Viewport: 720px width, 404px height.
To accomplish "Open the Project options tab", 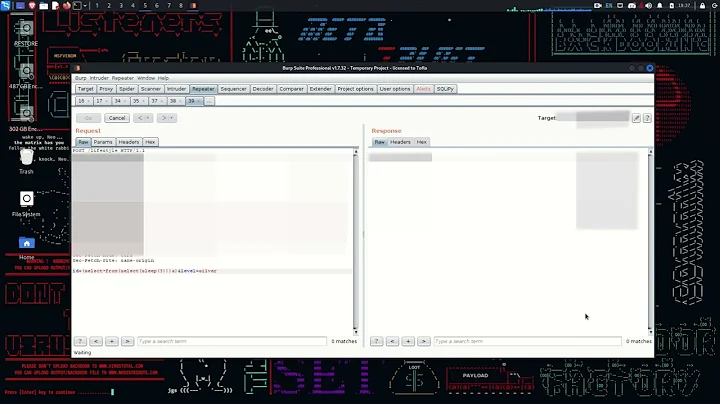I will 355,89.
